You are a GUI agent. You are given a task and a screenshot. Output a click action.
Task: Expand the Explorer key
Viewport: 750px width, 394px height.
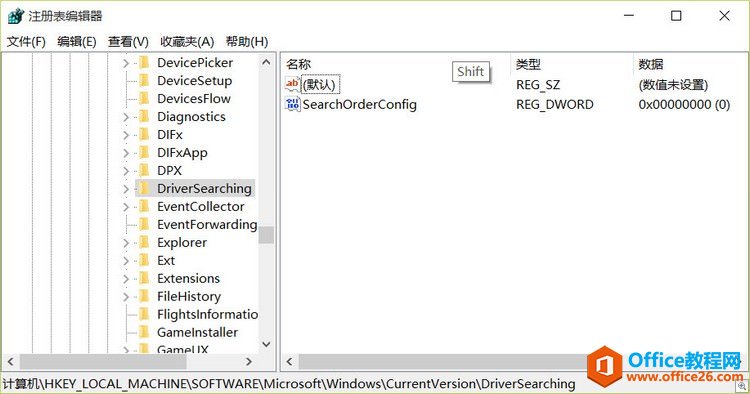[x=126, y=243]
